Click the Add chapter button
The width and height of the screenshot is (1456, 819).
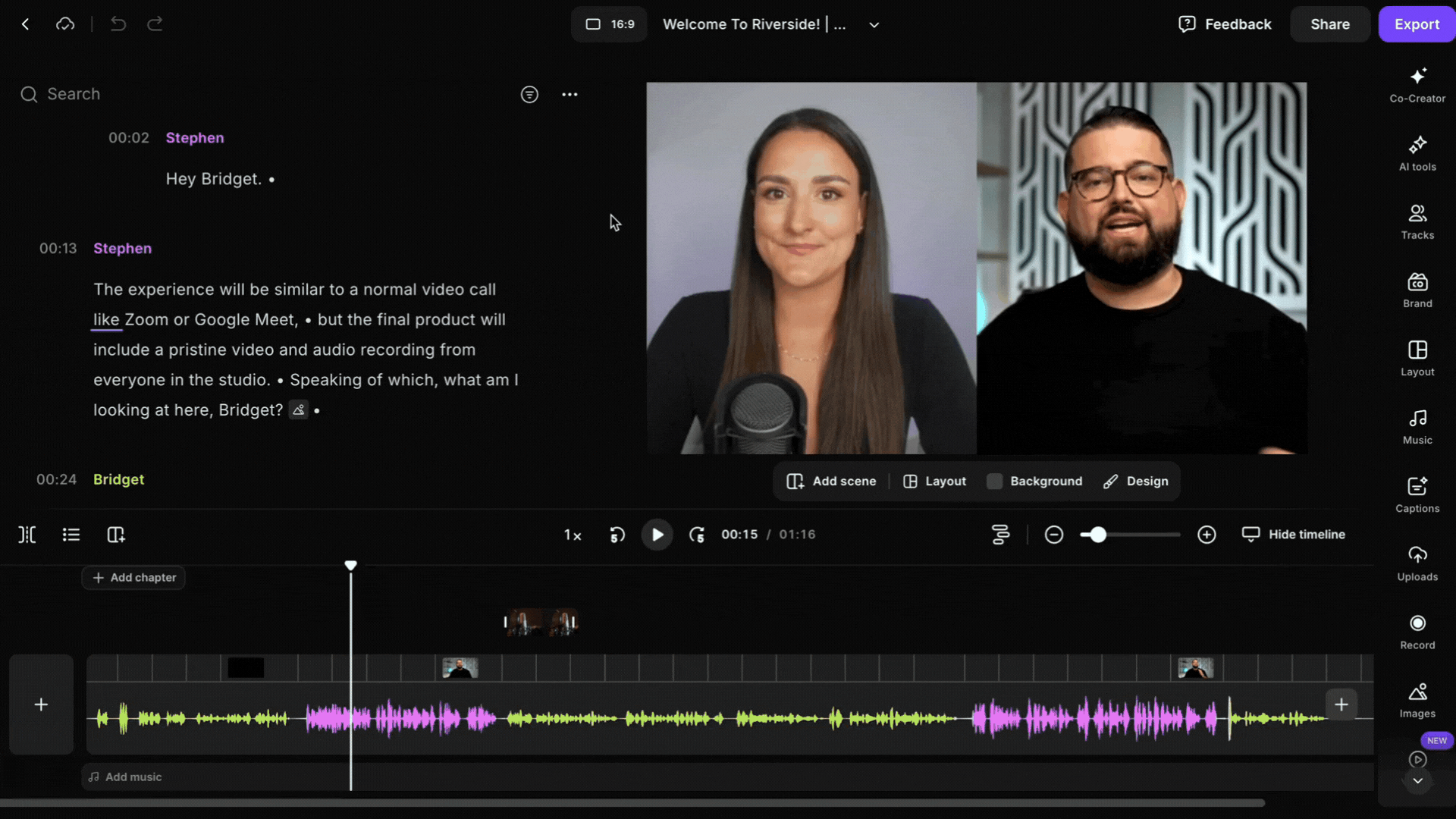[x=133, y=578]
